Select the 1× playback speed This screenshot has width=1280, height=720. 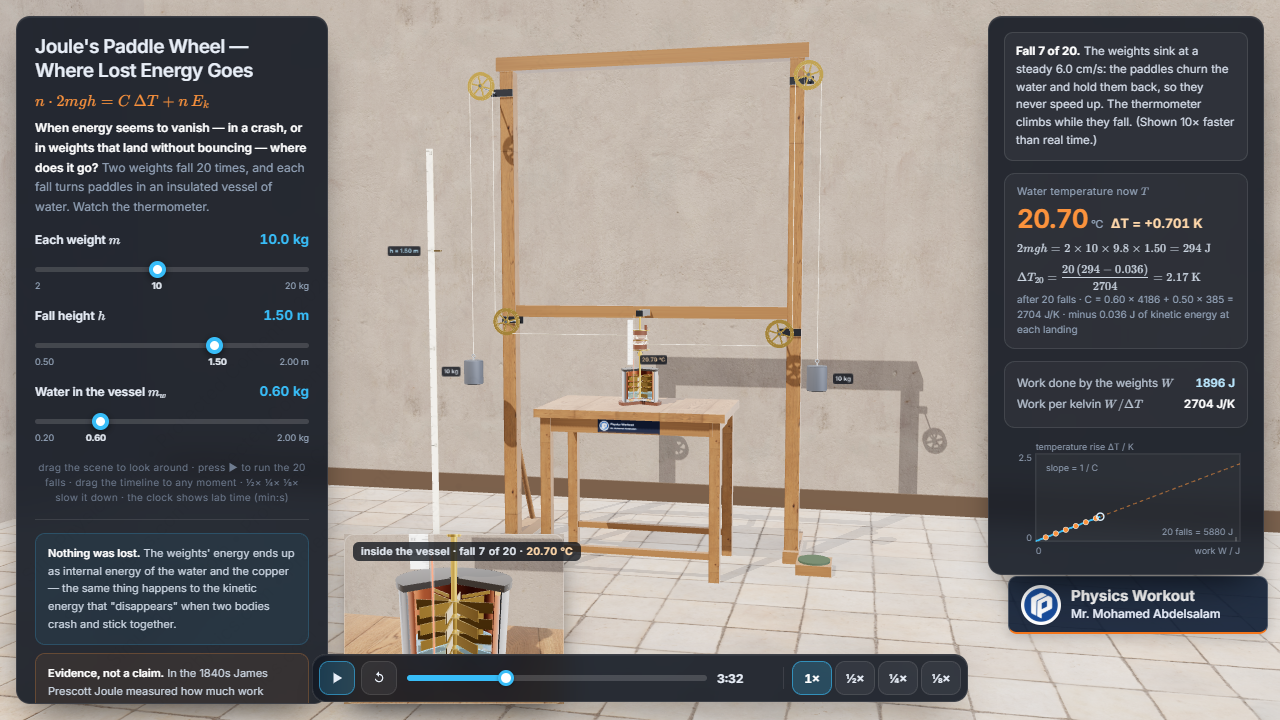click(812, 678)
